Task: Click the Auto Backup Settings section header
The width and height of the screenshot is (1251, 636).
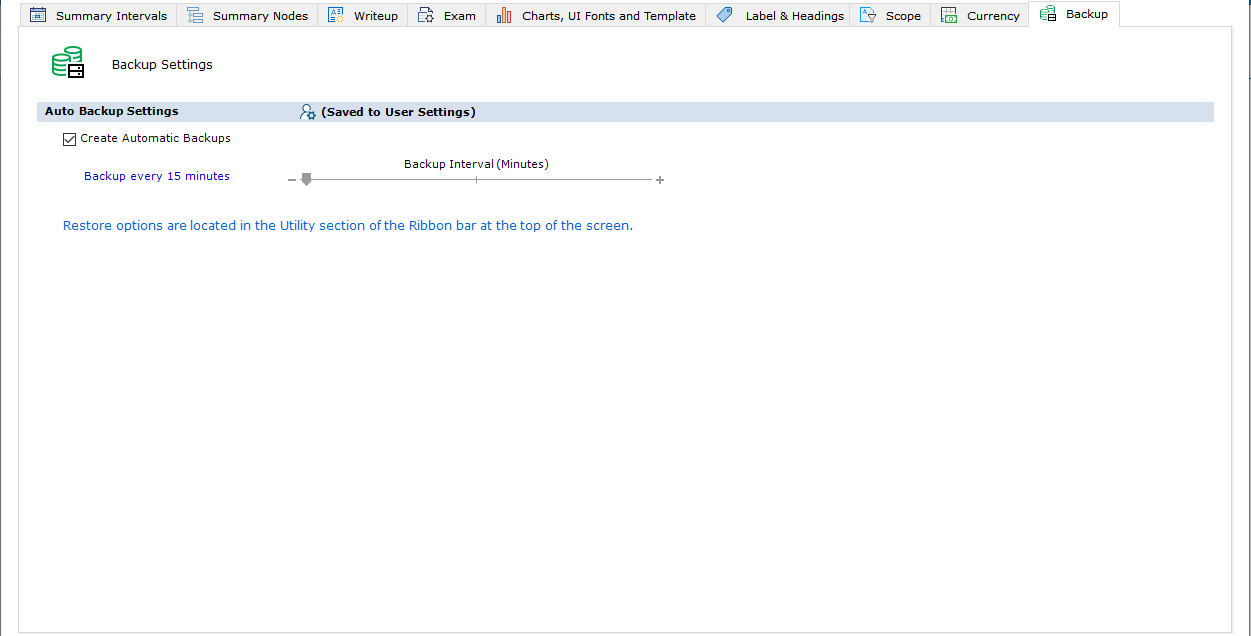Action: point(112,112)
